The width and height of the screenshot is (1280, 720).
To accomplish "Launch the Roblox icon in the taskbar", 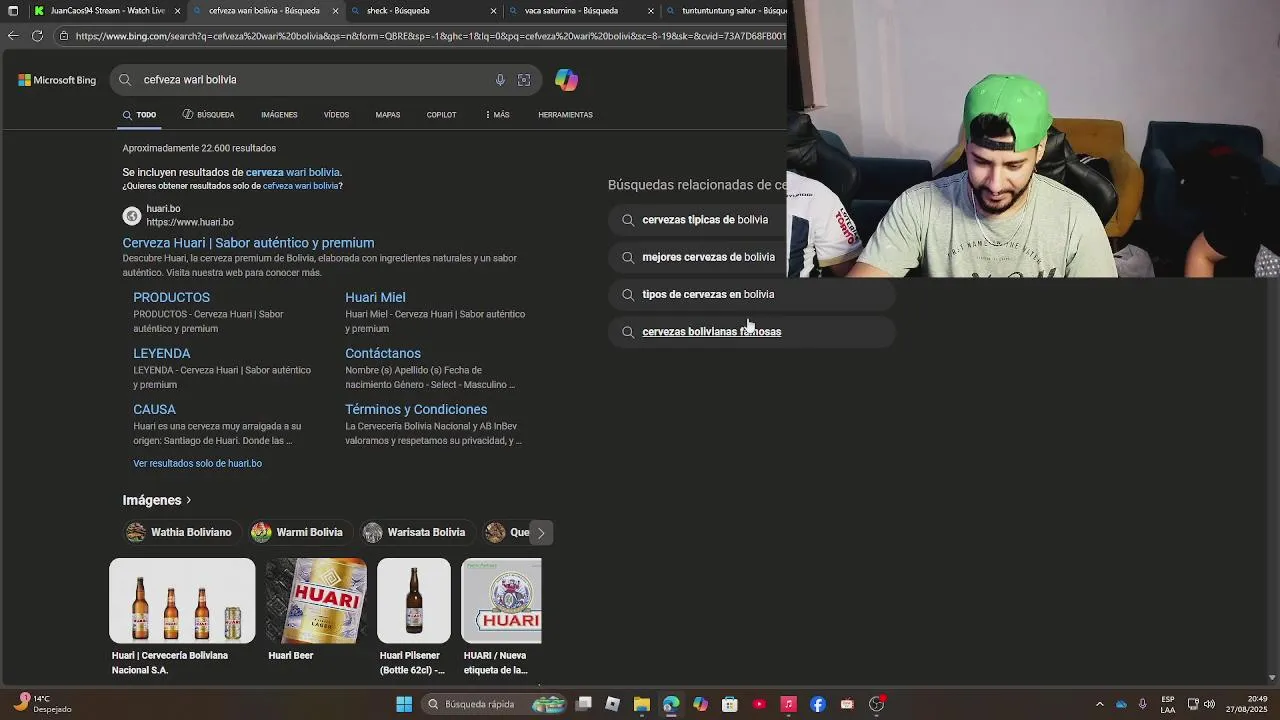I will pyautogui.click(x=613, y=704).
